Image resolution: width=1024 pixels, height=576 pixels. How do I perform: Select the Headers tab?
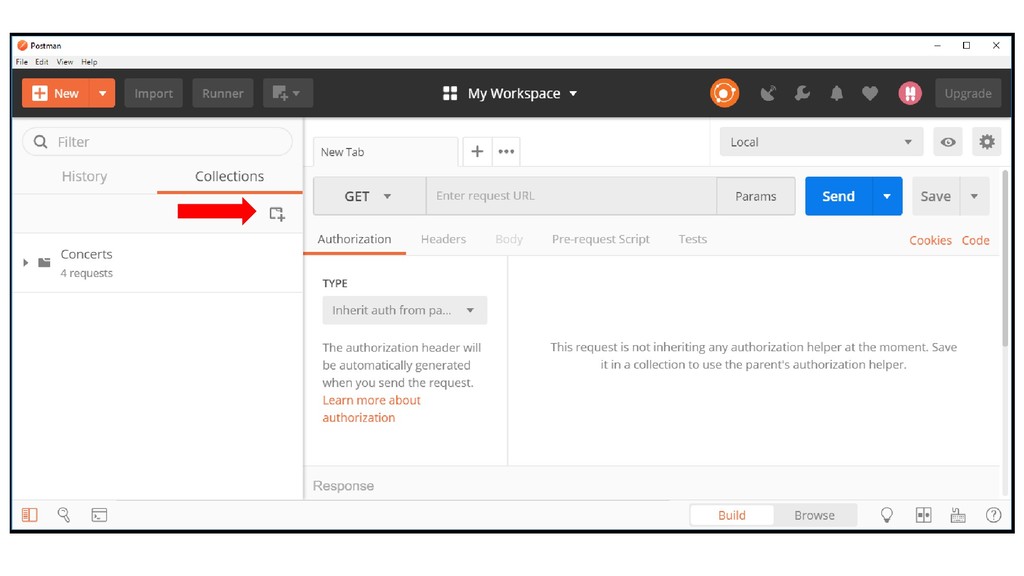click(x=443, y=239)
